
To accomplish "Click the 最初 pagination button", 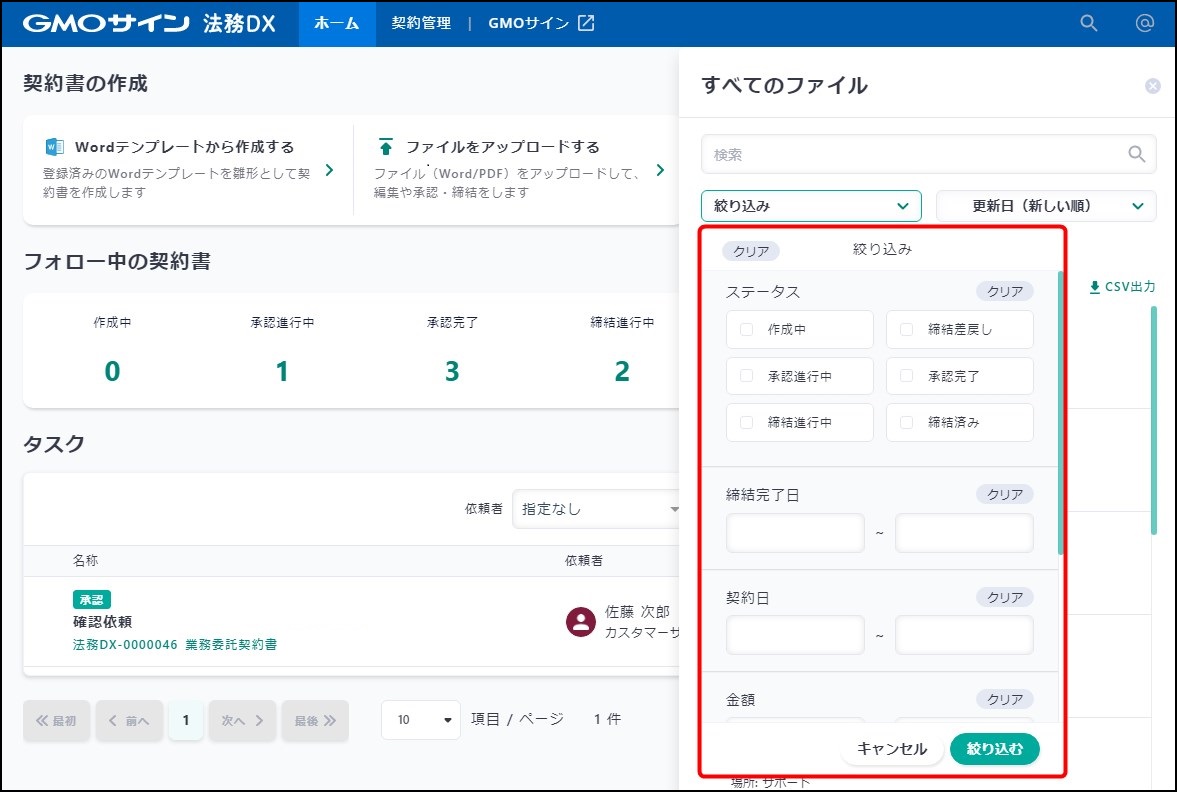I will (56, 721).
